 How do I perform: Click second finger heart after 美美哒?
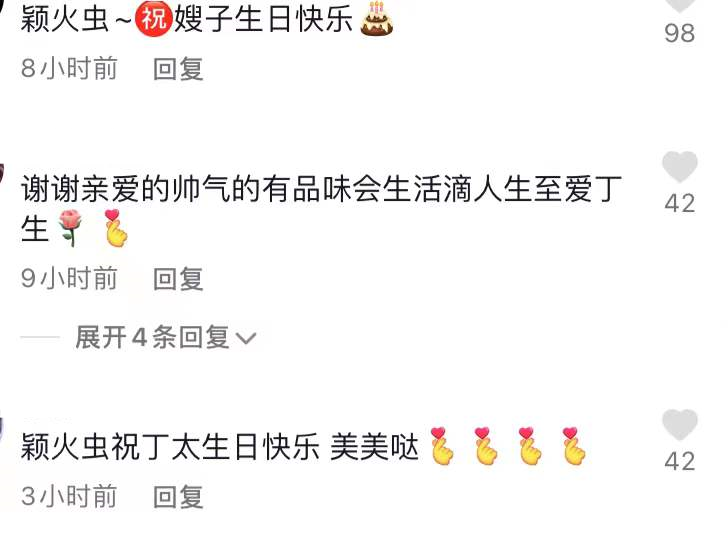486,446
